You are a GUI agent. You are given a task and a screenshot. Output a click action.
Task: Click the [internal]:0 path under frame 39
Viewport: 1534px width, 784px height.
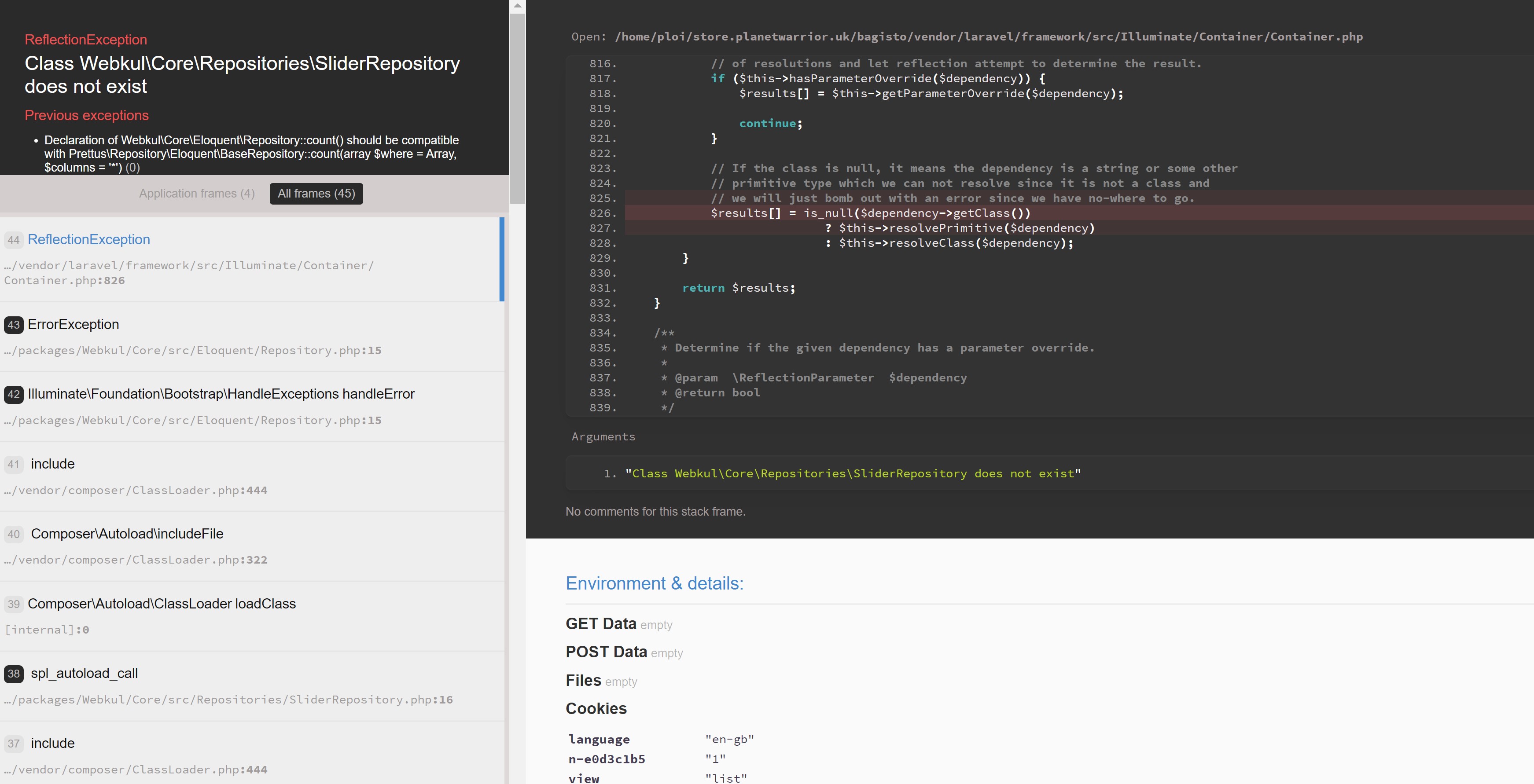[x=47, y=630]
